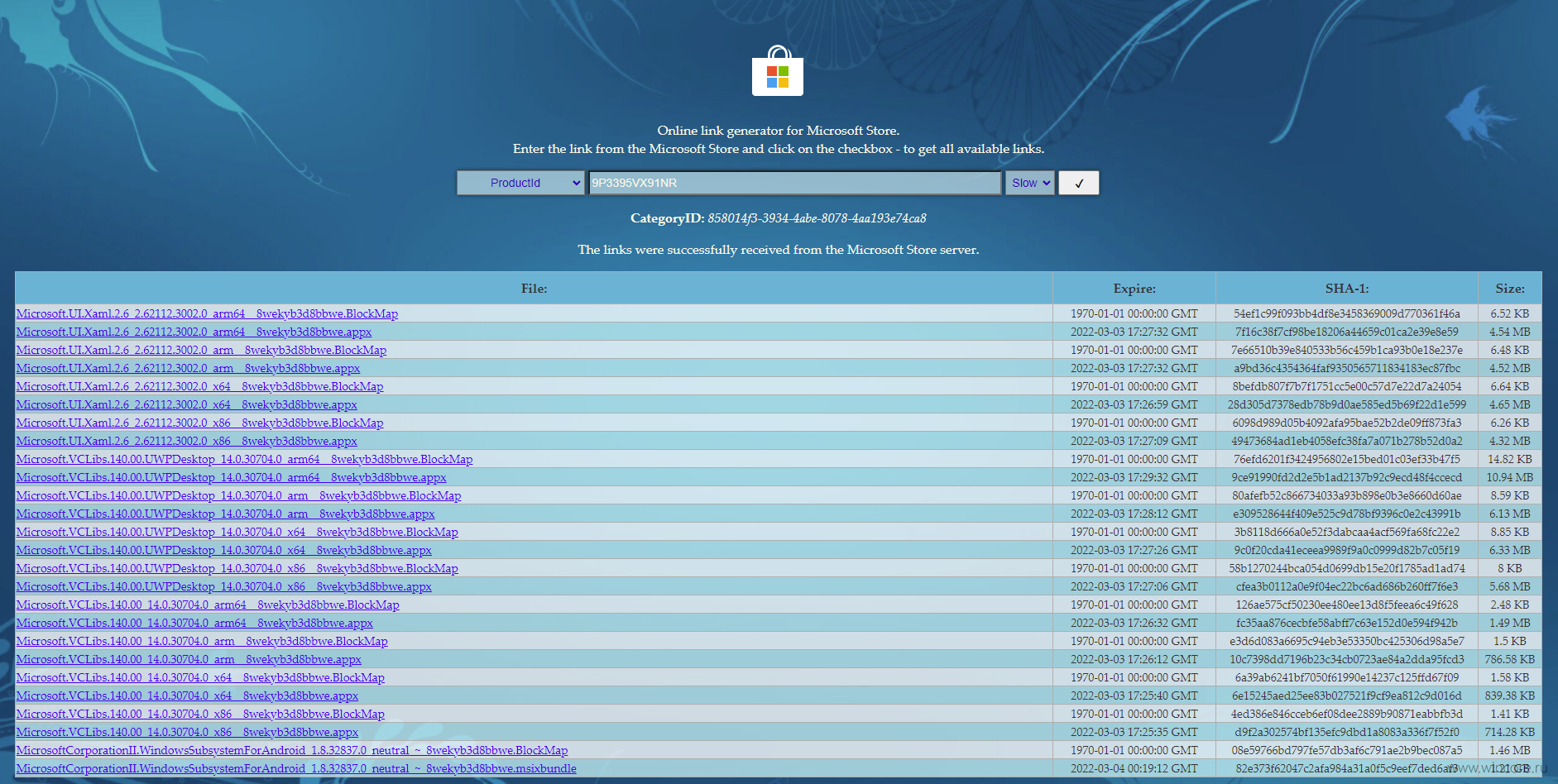Click the 1.46 MB size cell
The height and width of the screenshot is (784, 1558).
[1510, 750]
